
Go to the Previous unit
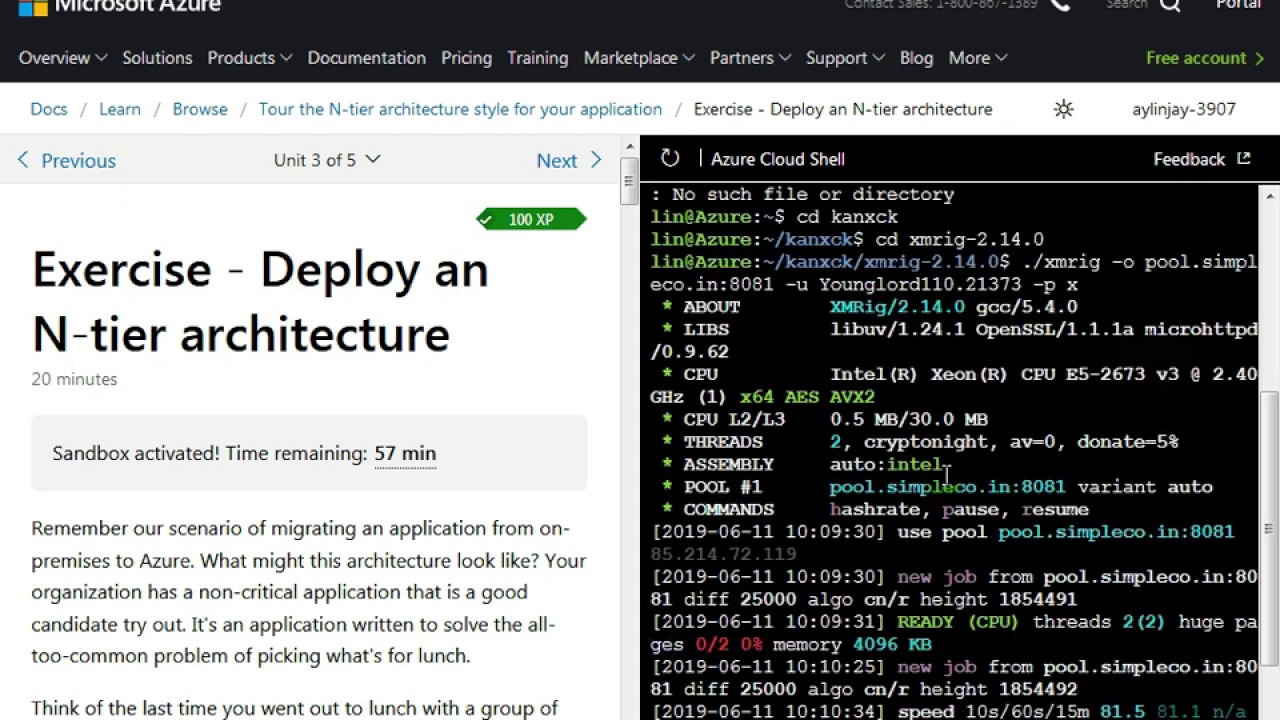point(66,160)
